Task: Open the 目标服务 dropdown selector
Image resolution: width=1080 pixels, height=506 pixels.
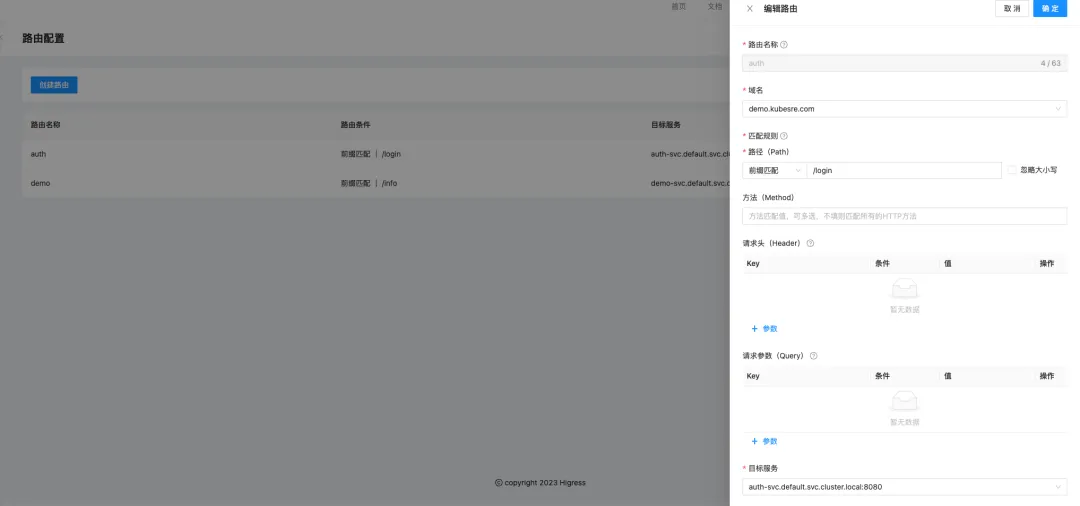Action: (904, 487)
